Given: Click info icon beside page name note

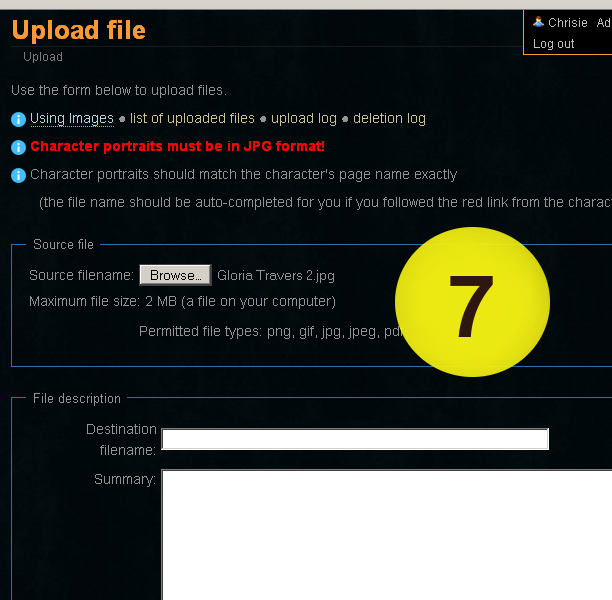Looking at the screenshot, I should (18, 175).
